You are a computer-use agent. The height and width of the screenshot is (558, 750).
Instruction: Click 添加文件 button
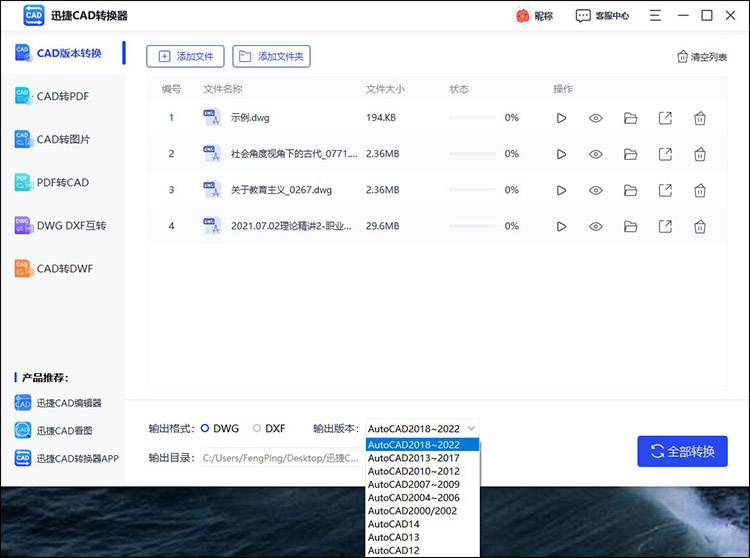pyautogui.click(x=185, y=56)
